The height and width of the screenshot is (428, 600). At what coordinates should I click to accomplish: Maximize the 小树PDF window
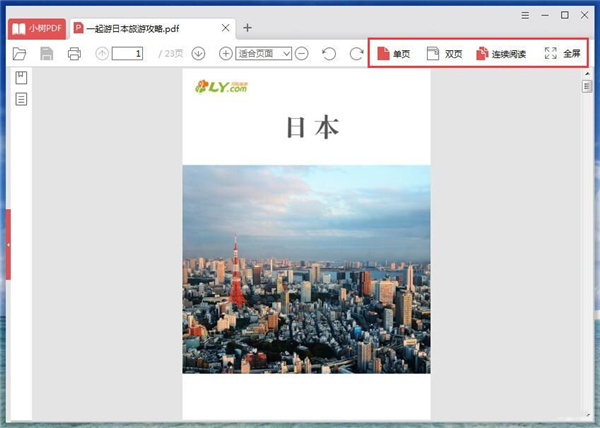(x=565, y=15)
